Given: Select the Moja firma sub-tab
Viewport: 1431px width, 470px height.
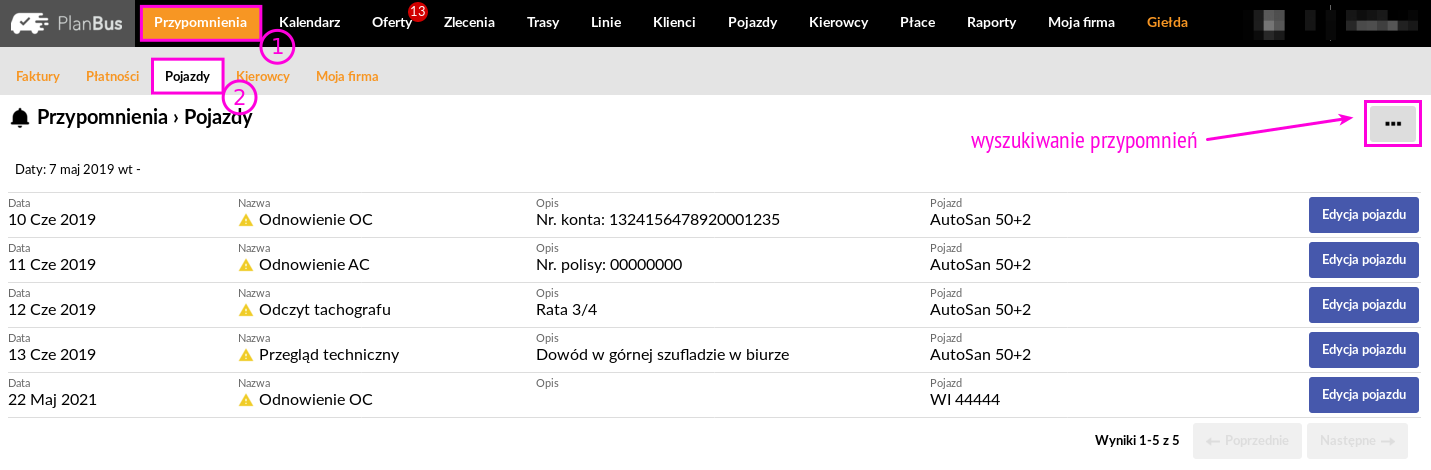Looking at the screenshot, I should pos(347,76).
